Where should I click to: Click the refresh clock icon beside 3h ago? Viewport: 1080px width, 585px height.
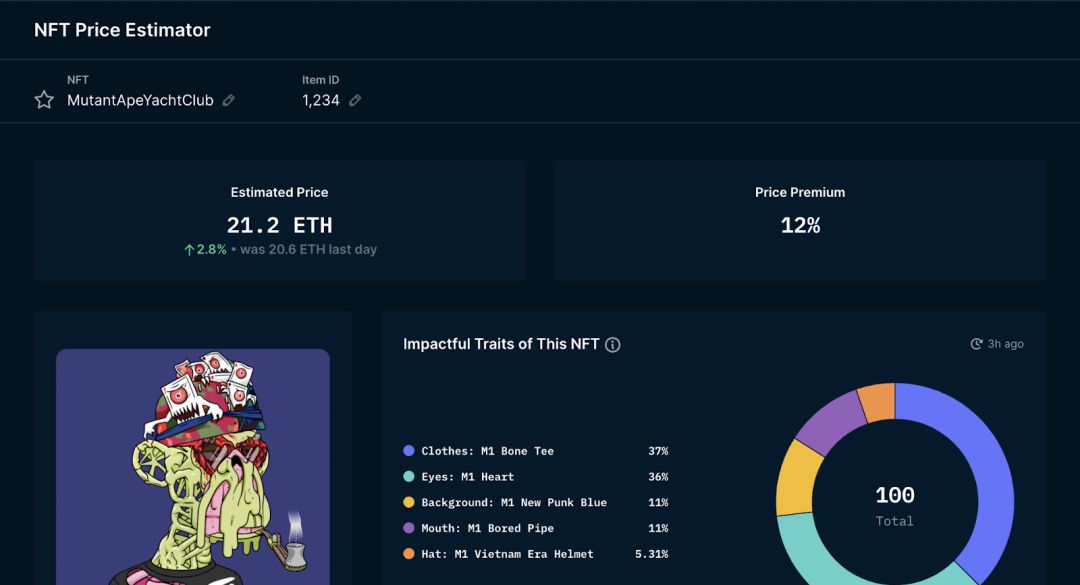976,344
